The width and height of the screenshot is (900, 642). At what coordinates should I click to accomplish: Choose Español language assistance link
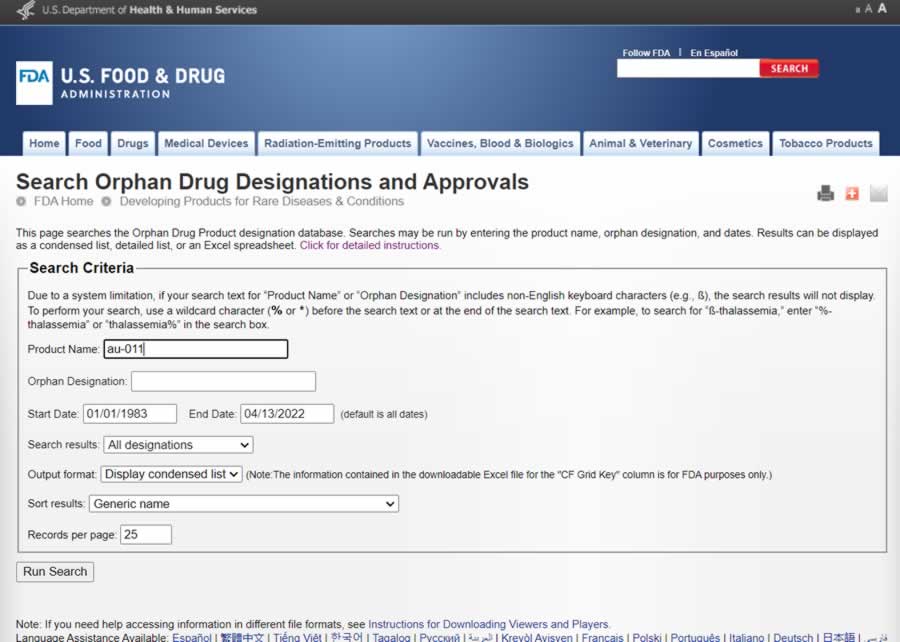[192, 637]
